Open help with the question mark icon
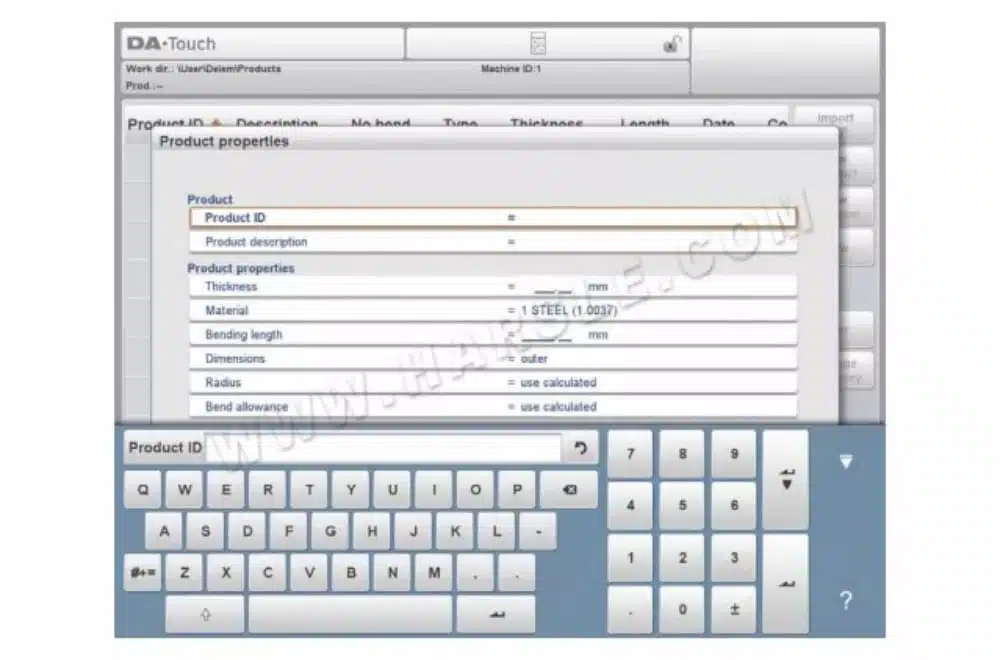 tap(846, 600)
